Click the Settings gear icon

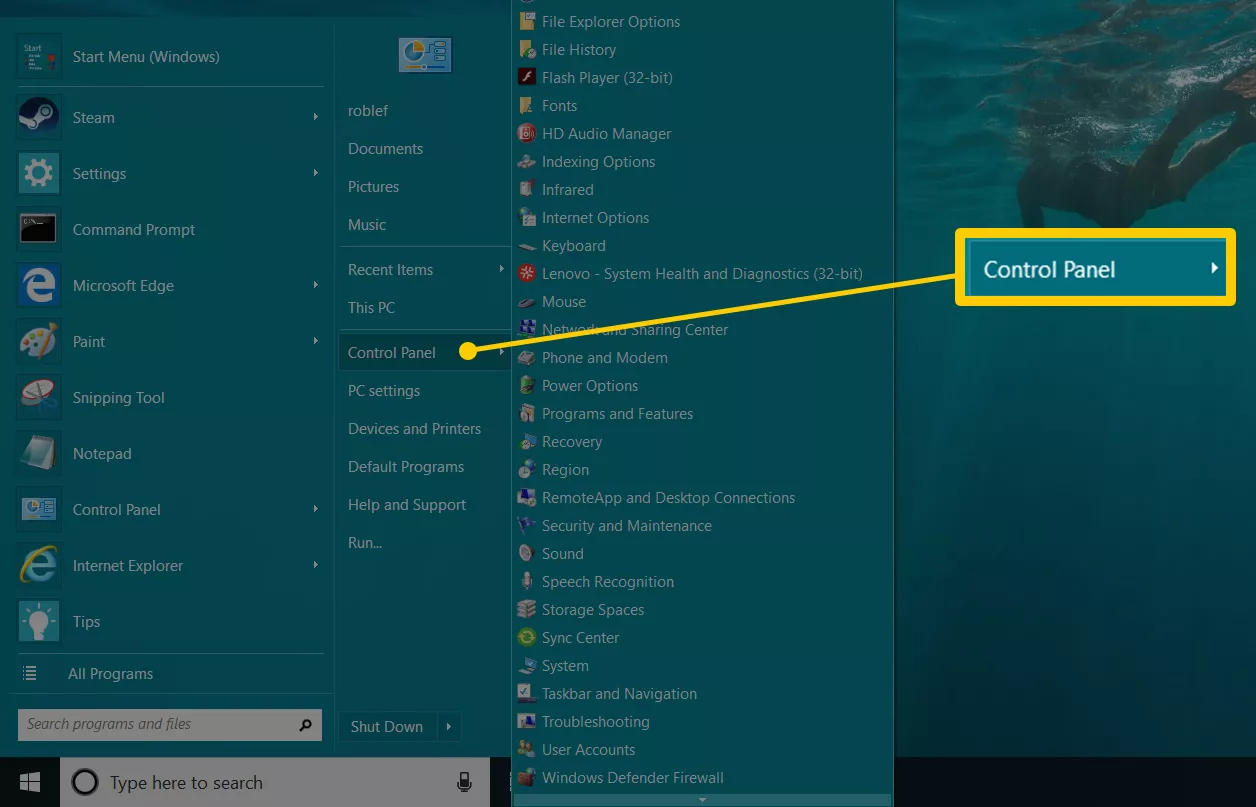(x=39, y=174)
